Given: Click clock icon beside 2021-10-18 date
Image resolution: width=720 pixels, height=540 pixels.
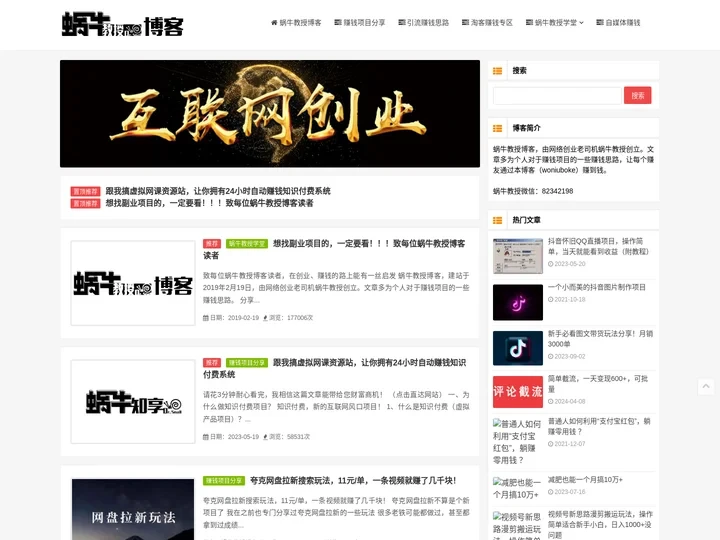Looking at the screenshot, I should (x=551, y=300).
